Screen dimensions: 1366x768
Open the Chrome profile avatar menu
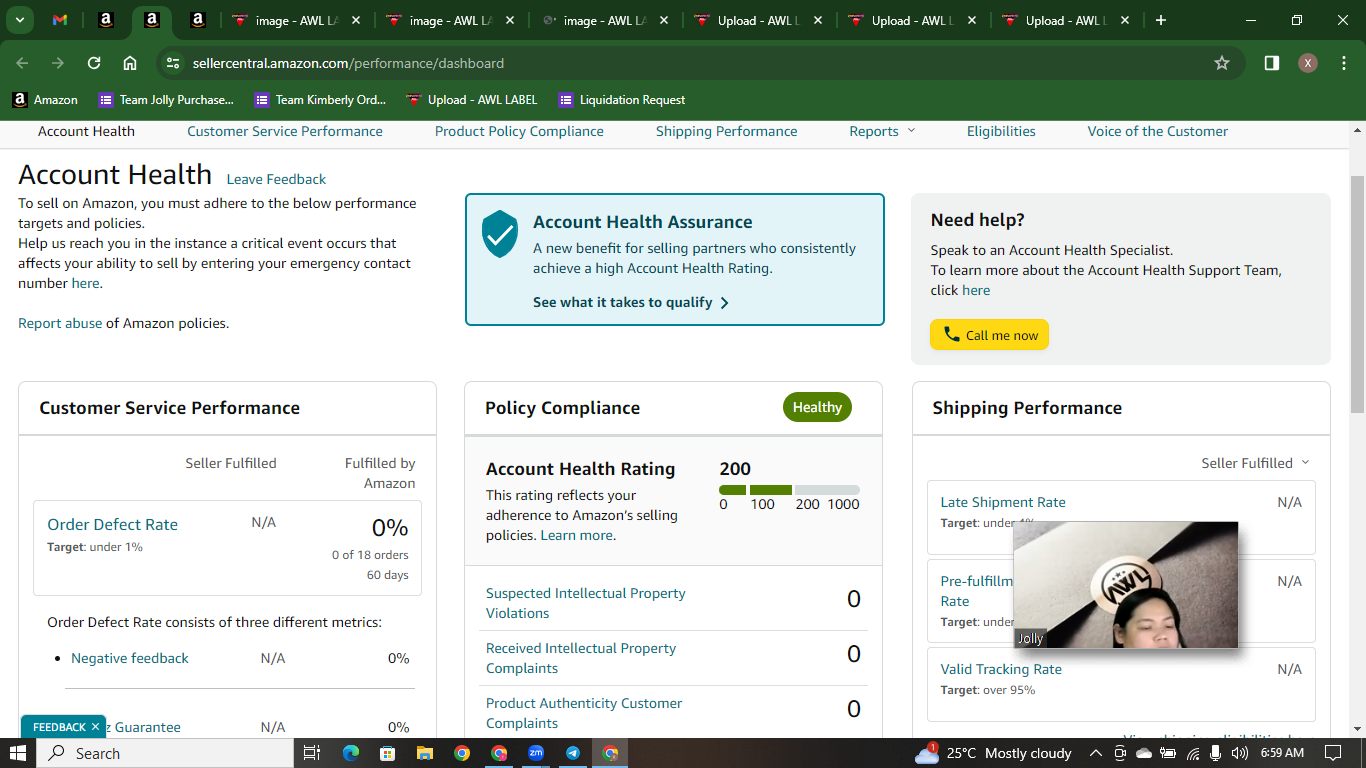tap(1308, 63)
